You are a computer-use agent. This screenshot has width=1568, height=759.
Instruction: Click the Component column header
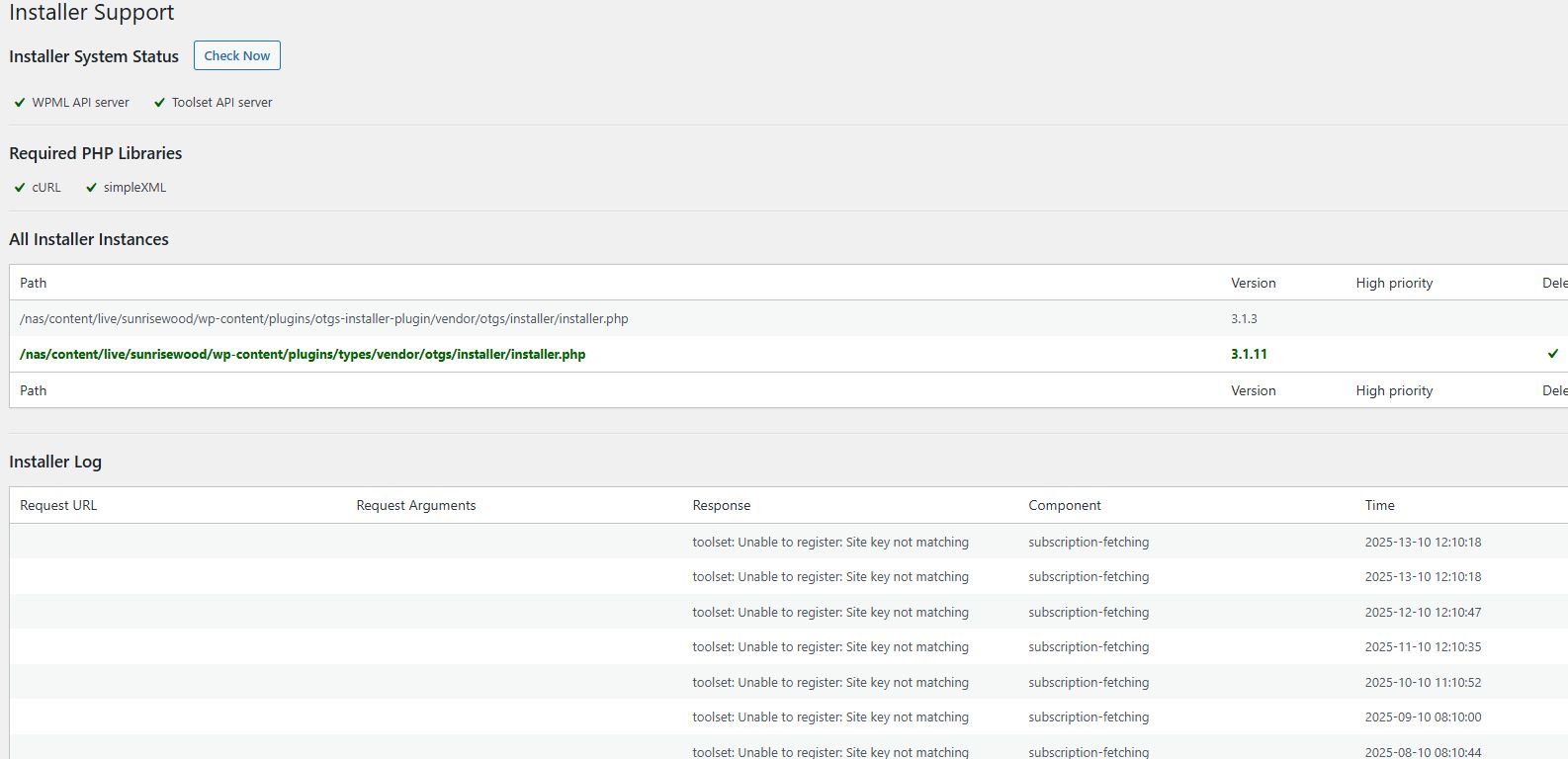[x=1064, y=505]
